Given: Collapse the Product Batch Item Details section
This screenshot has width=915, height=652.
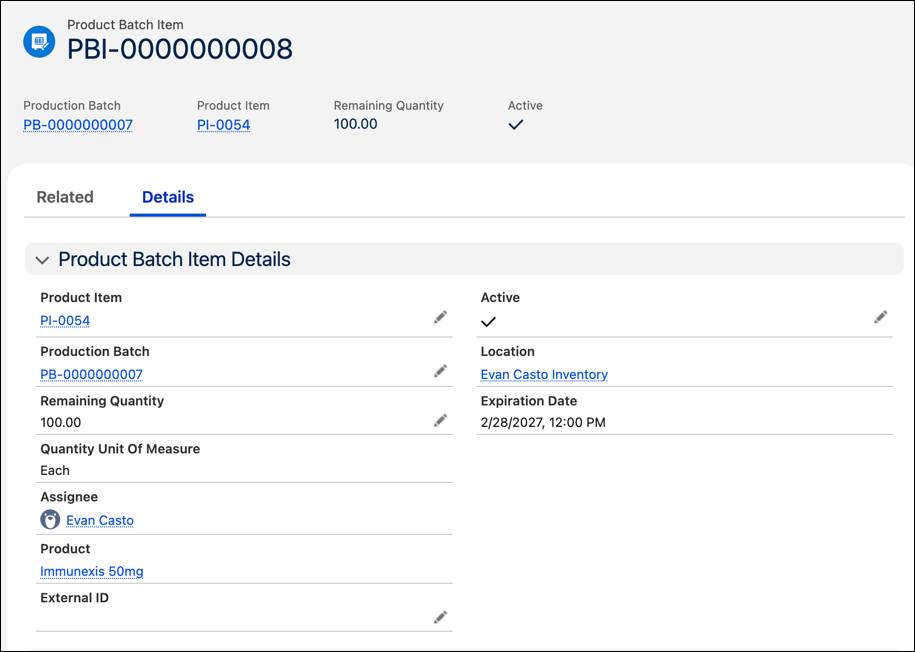Looking at the screenshot, I should tap(42, 260).
